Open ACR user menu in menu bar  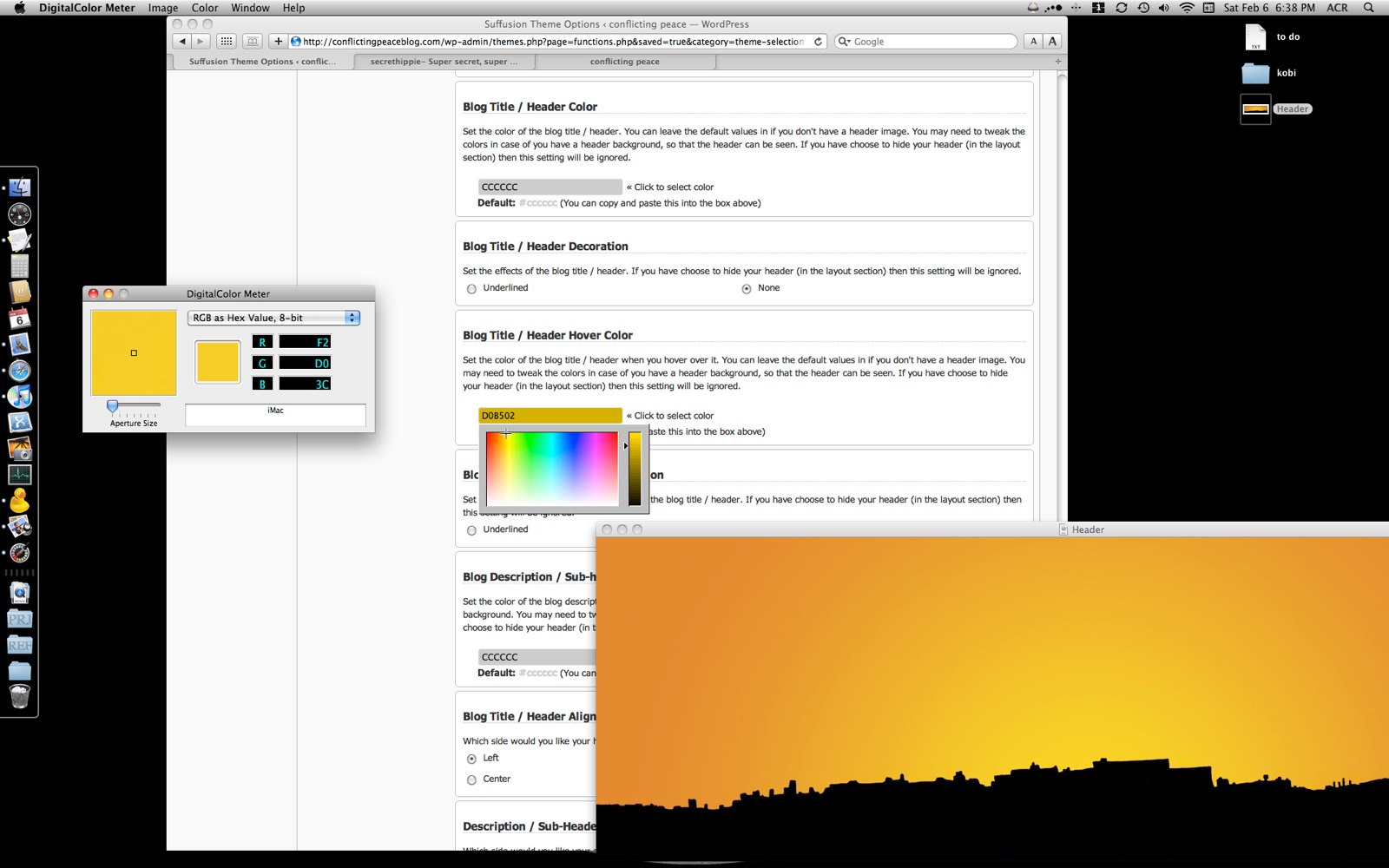[1337, 8]
